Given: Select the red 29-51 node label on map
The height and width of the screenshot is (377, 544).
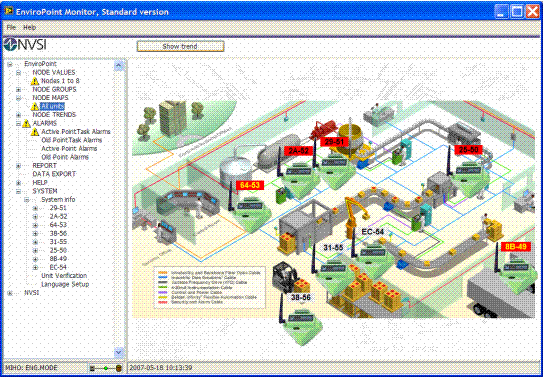Looking at the screenshot, I should point(334,142).
